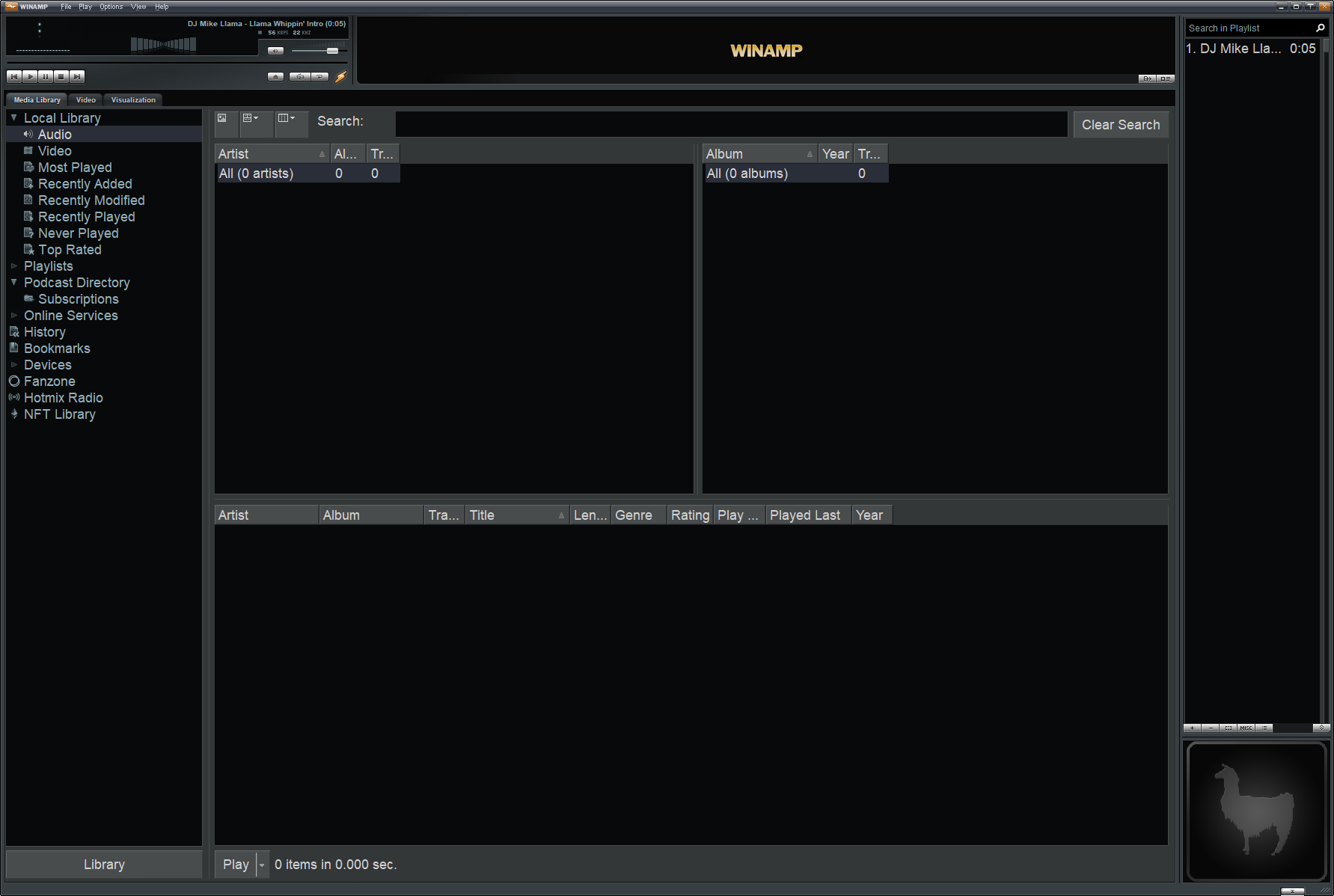Select podcast Subscriptions
The height and width of the screenshot is (896, 1334).
pos(78,299)
